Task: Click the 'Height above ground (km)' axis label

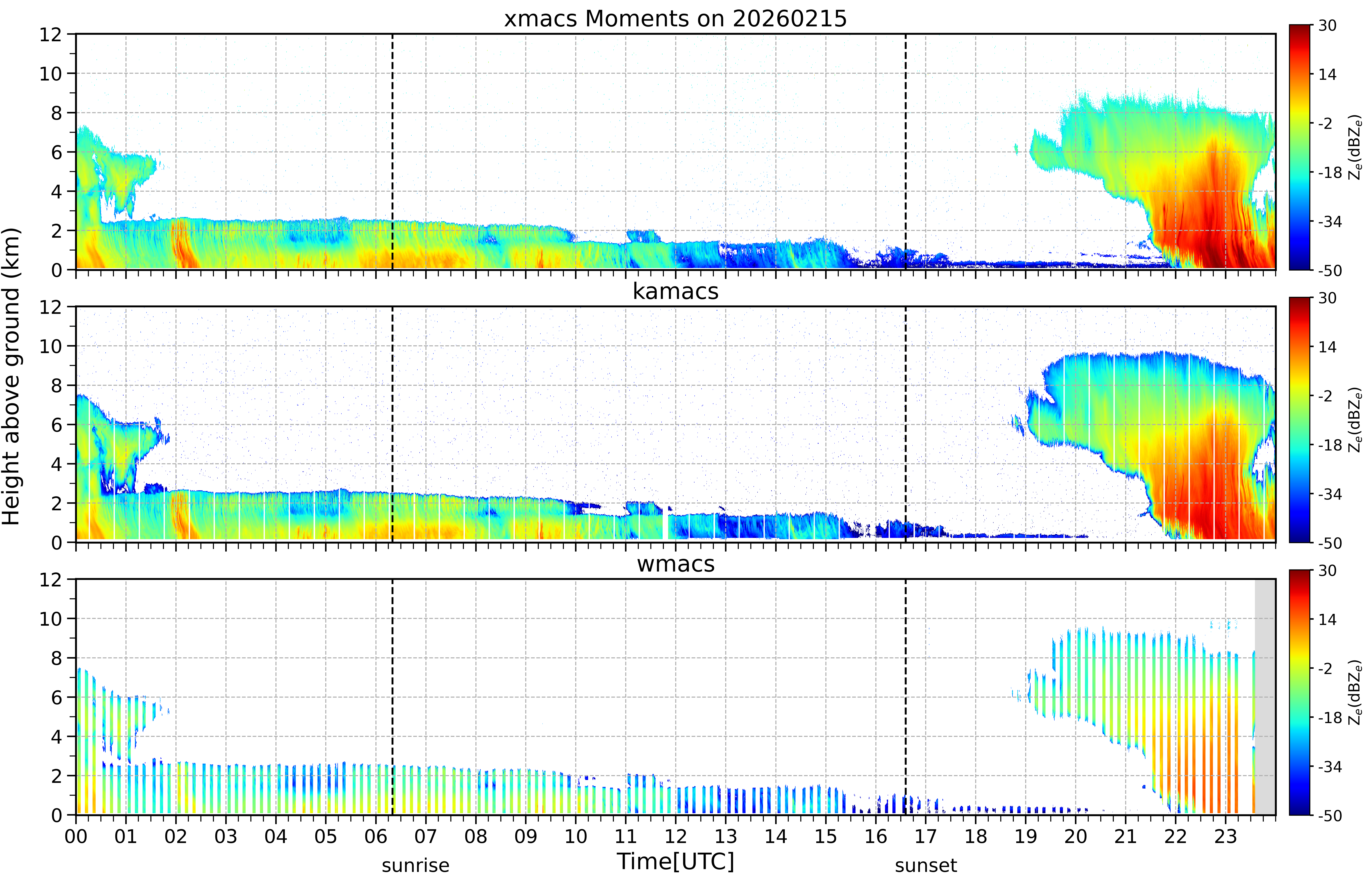Action: coord(11,376)
